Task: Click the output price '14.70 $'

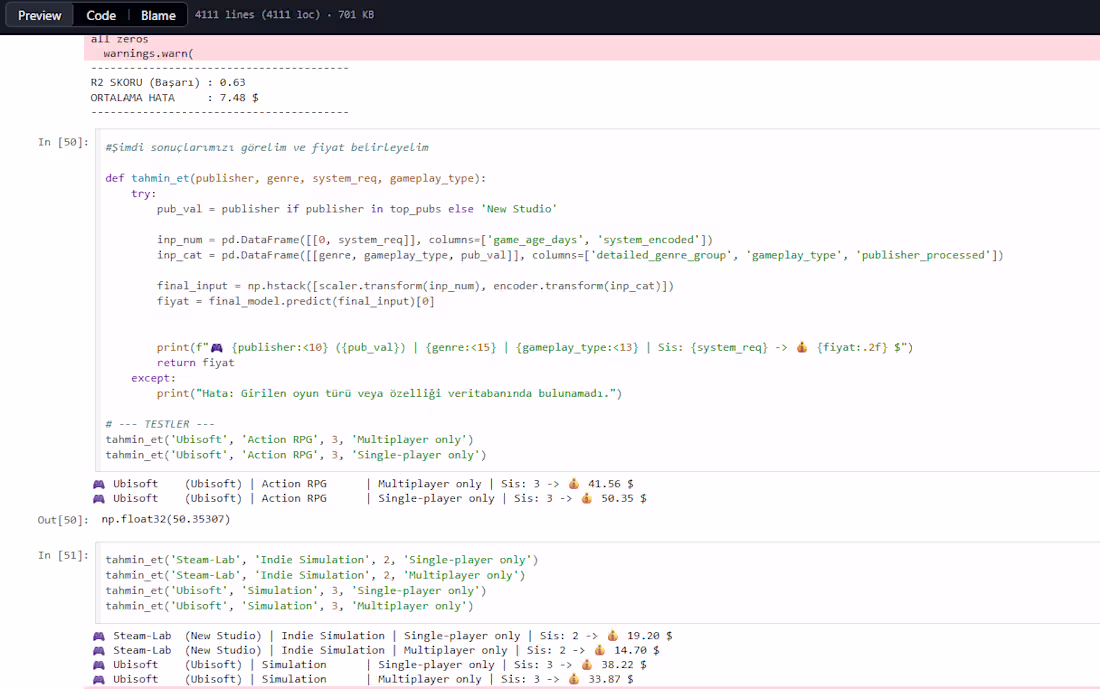Action: point(636,650)
